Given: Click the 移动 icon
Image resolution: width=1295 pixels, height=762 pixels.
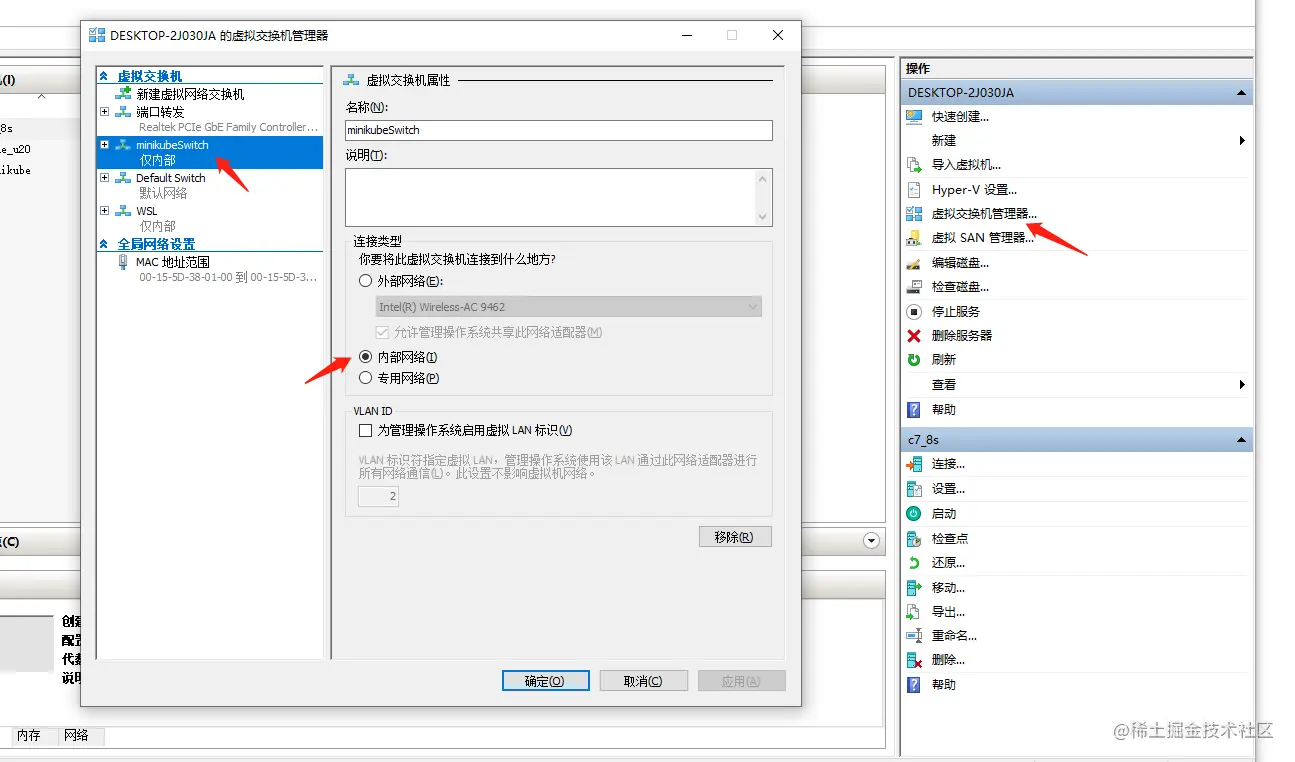Looking at the screenshot, I should (914, 587).
